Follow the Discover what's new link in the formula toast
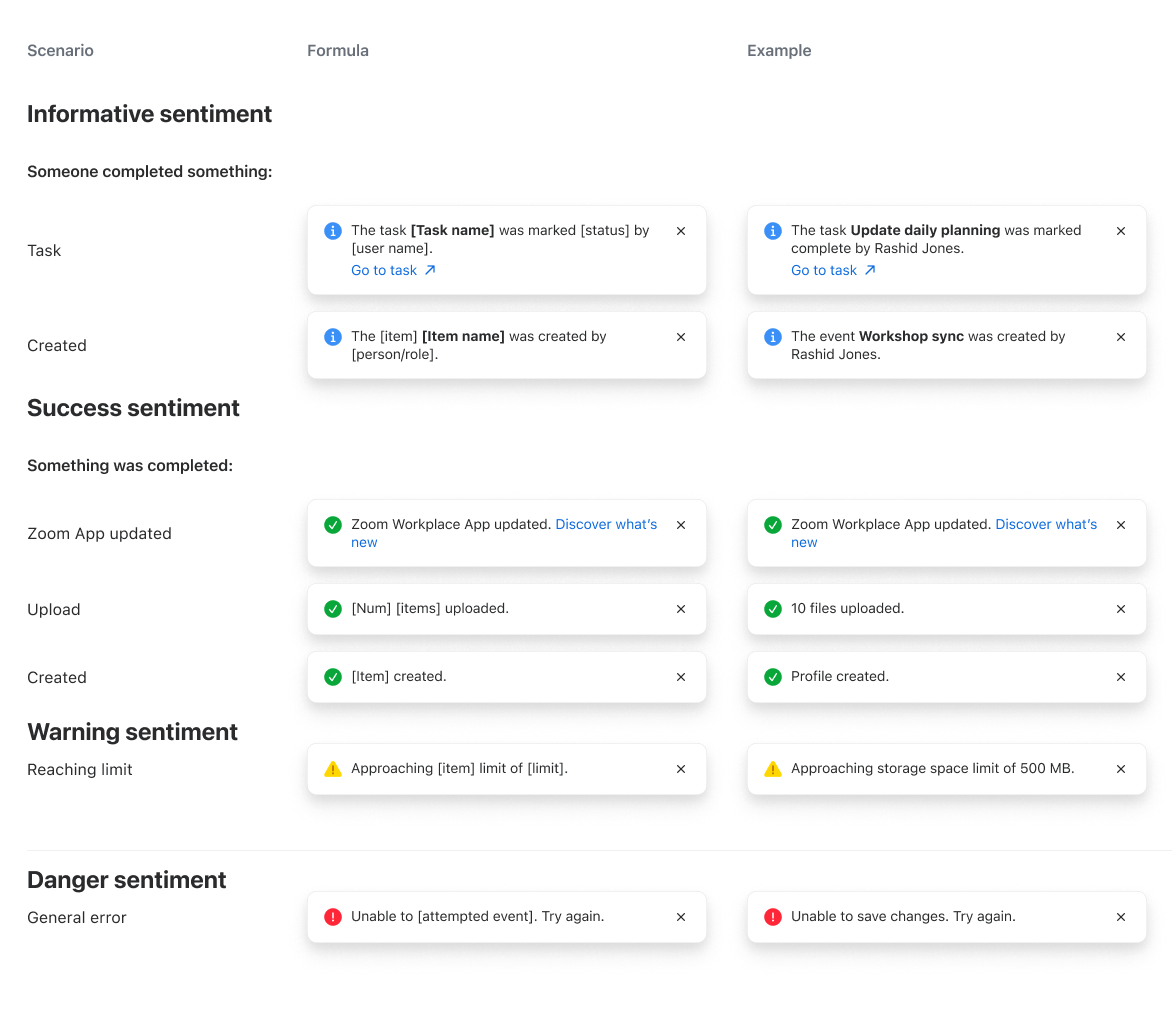The image size is (1172, 1023). click(606, 524)
